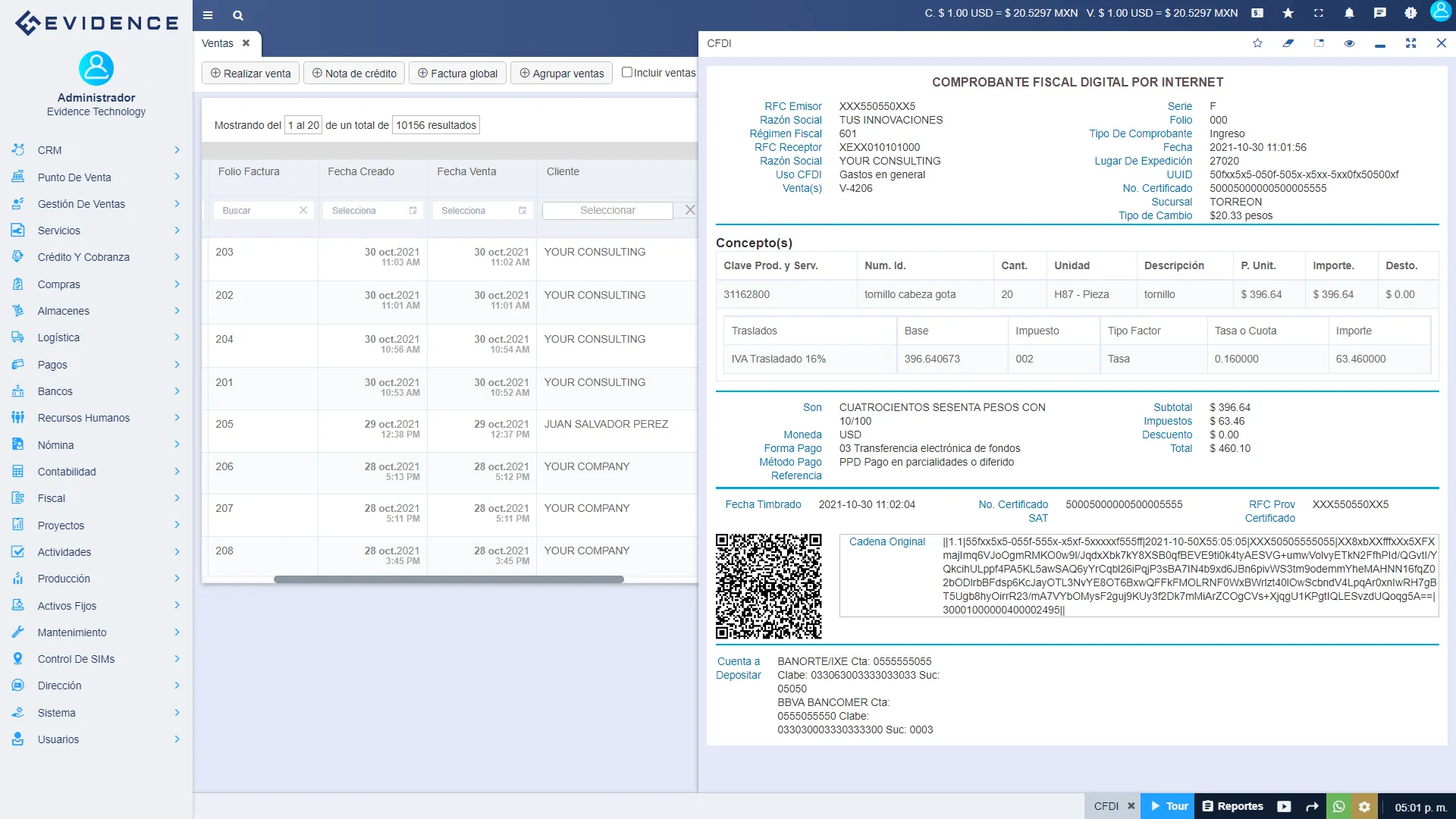Open the Cliente Seleccionar dropdown

point(607,210)
